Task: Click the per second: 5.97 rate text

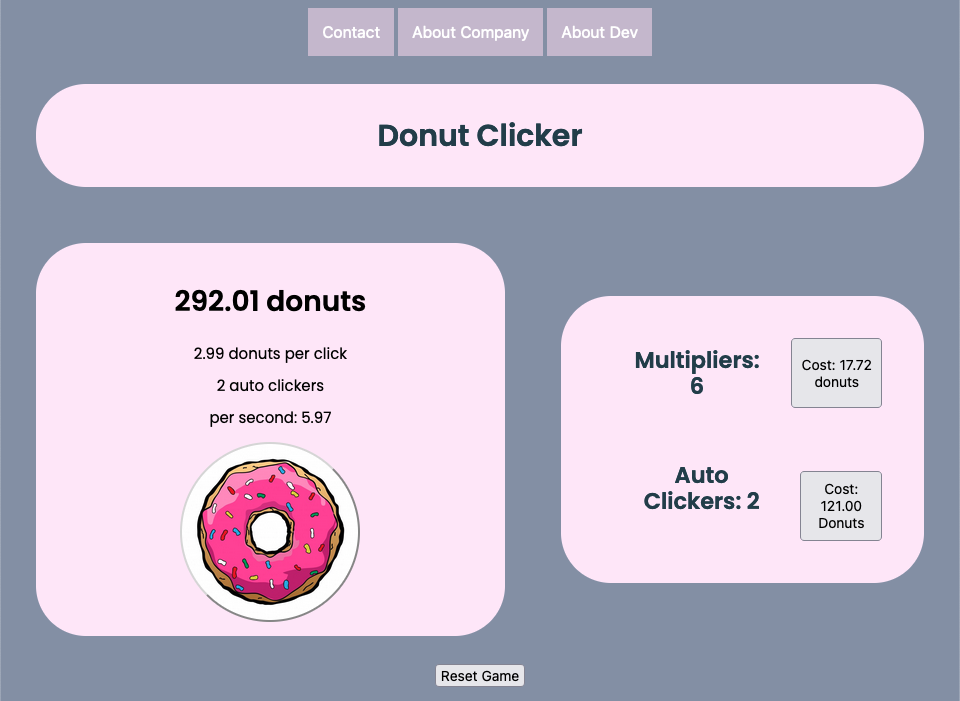Action: coord(270,418)
